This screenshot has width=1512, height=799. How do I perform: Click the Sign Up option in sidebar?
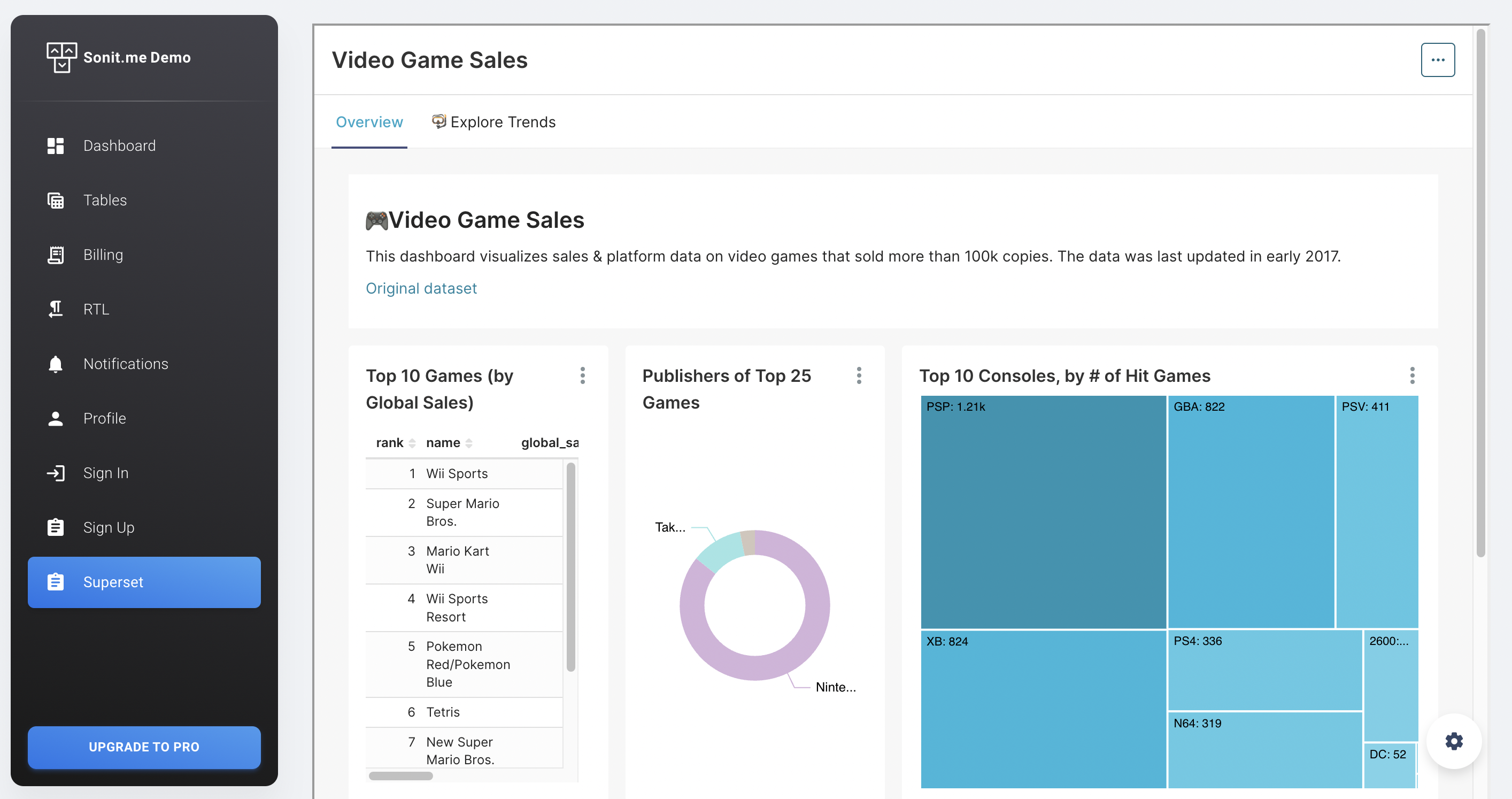[108, 526]
